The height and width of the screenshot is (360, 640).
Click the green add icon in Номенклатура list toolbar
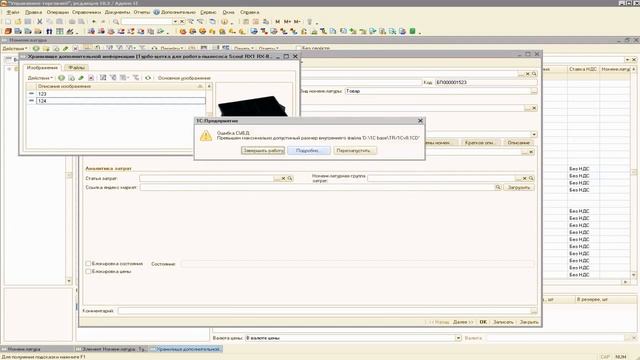(36, 49)
